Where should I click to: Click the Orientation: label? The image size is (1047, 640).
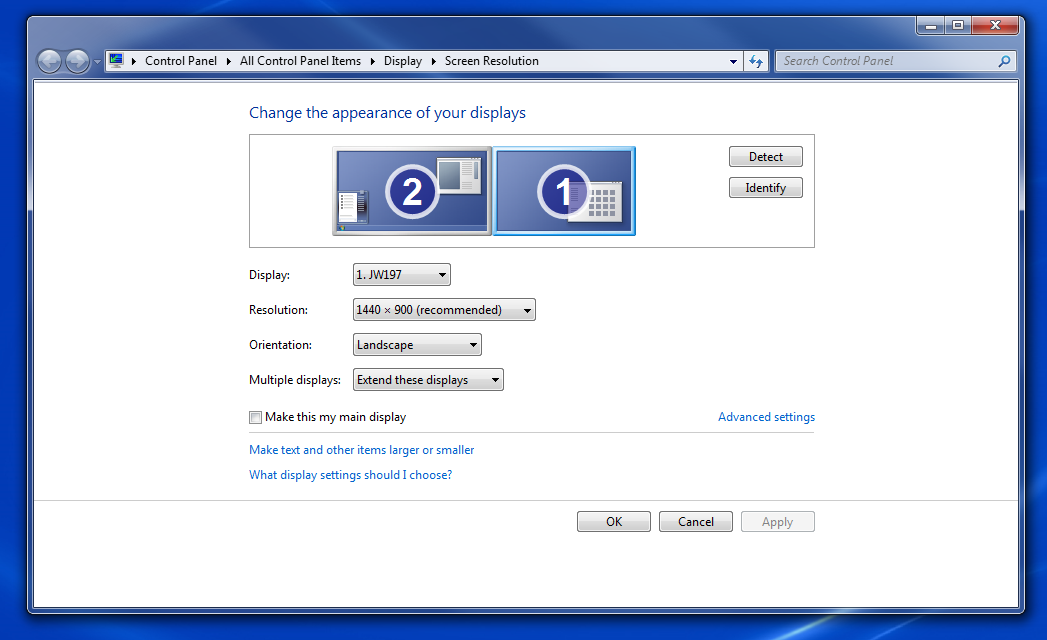click(x=280, y=345)
